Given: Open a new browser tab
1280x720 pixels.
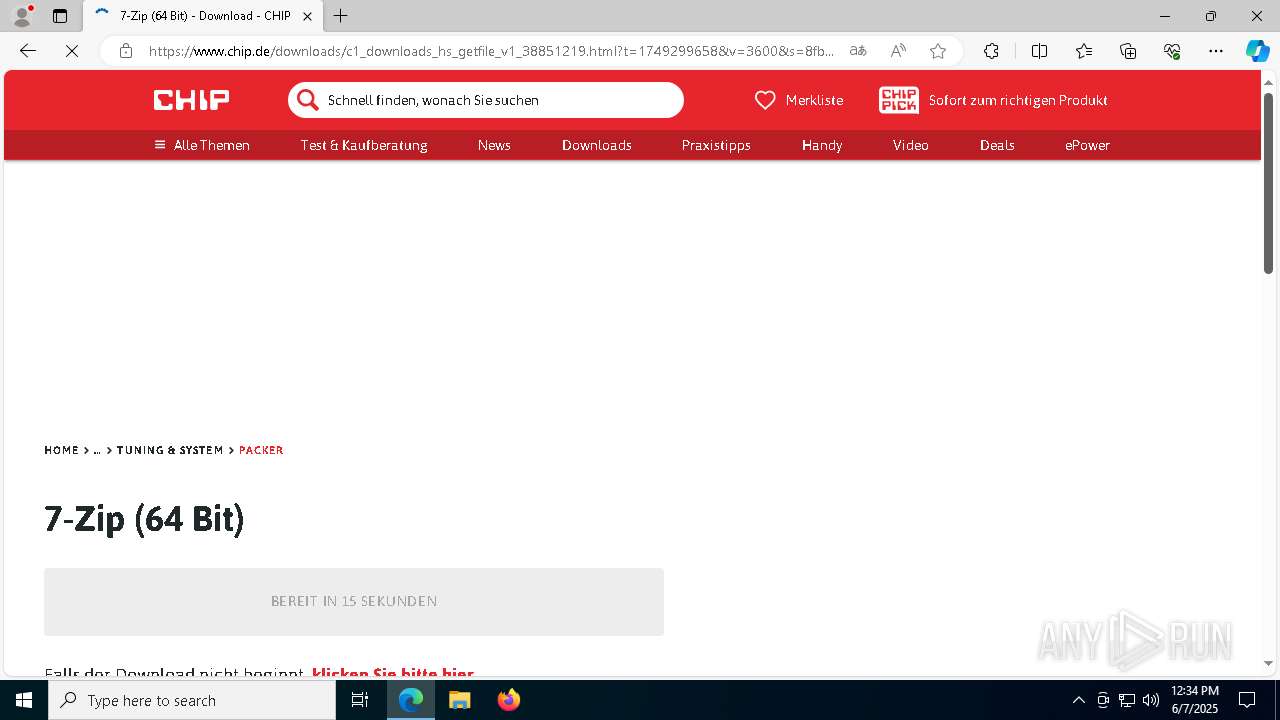Looking at the screenshot, I should click(x=340, y=16).
